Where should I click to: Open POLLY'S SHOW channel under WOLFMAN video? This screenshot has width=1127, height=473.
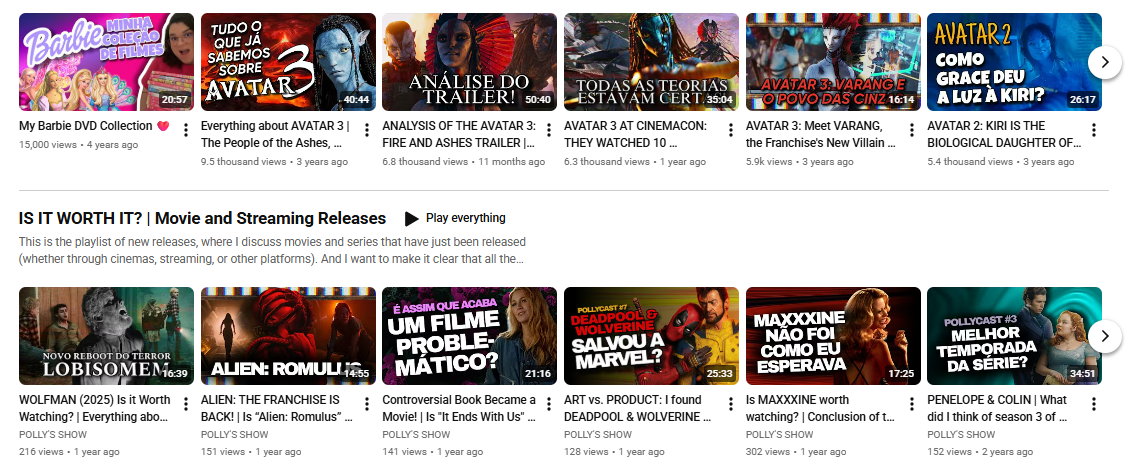point(53,434)
